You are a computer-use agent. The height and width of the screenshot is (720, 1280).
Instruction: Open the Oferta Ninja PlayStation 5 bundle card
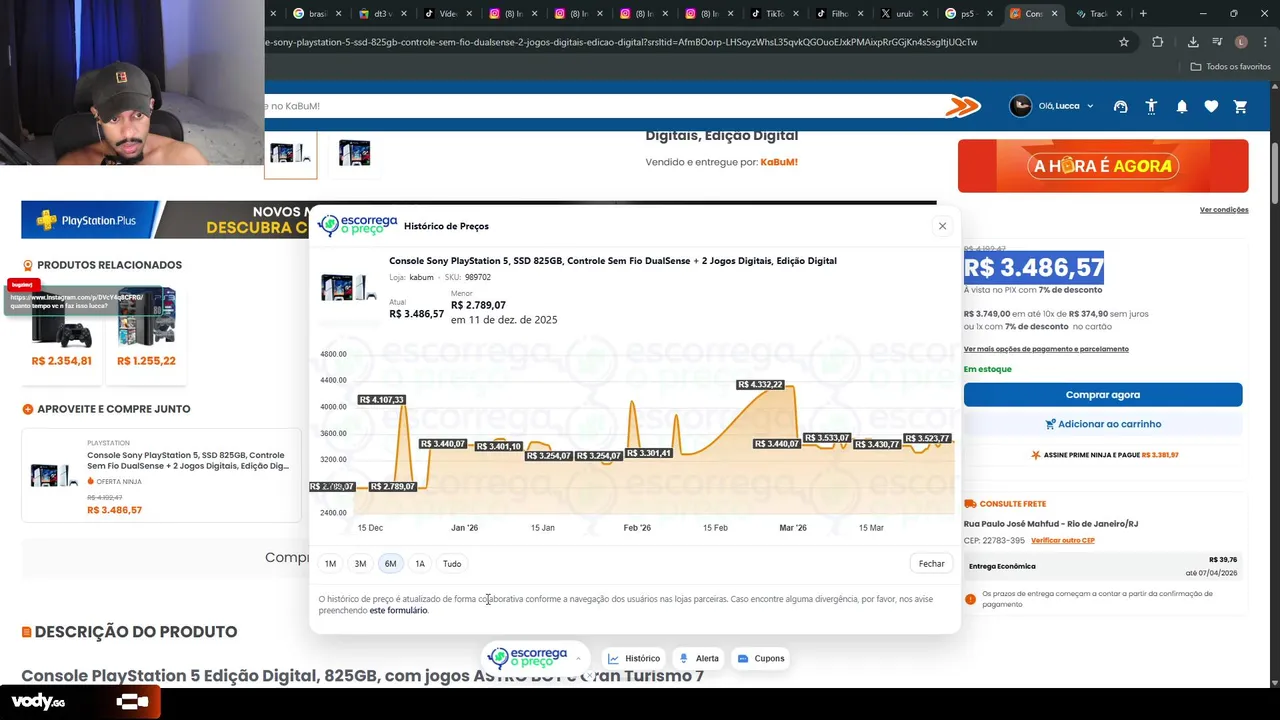(x=161, y=476)
